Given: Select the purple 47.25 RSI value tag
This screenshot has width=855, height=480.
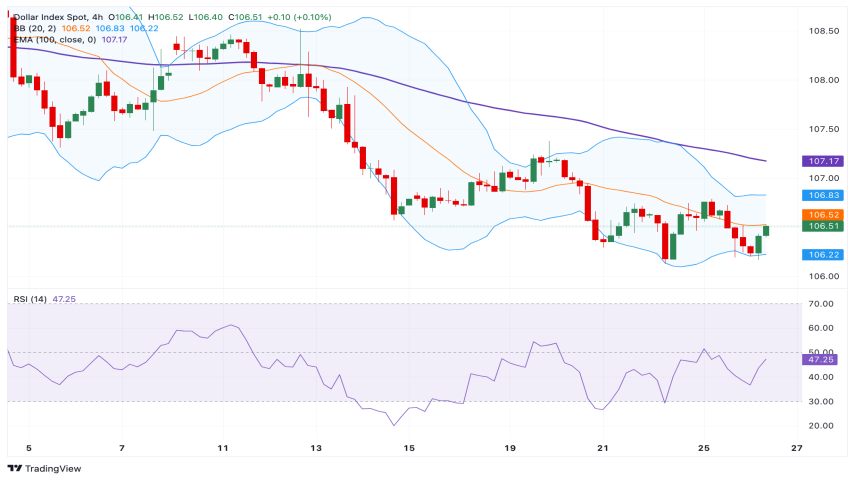Looking at the screenshot, I should [x=822, y=358].
